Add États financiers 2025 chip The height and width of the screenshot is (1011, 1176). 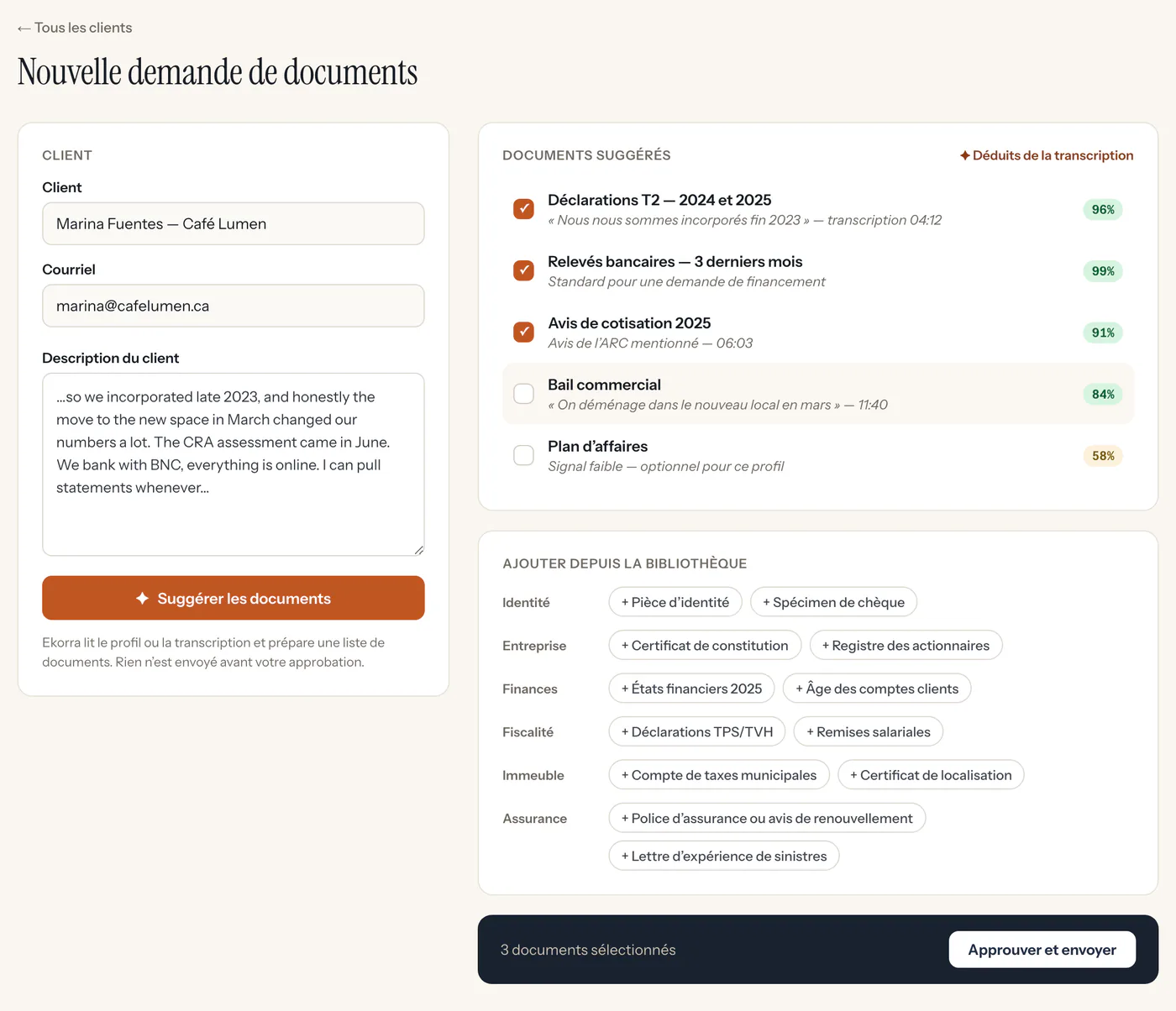(691, 689)
